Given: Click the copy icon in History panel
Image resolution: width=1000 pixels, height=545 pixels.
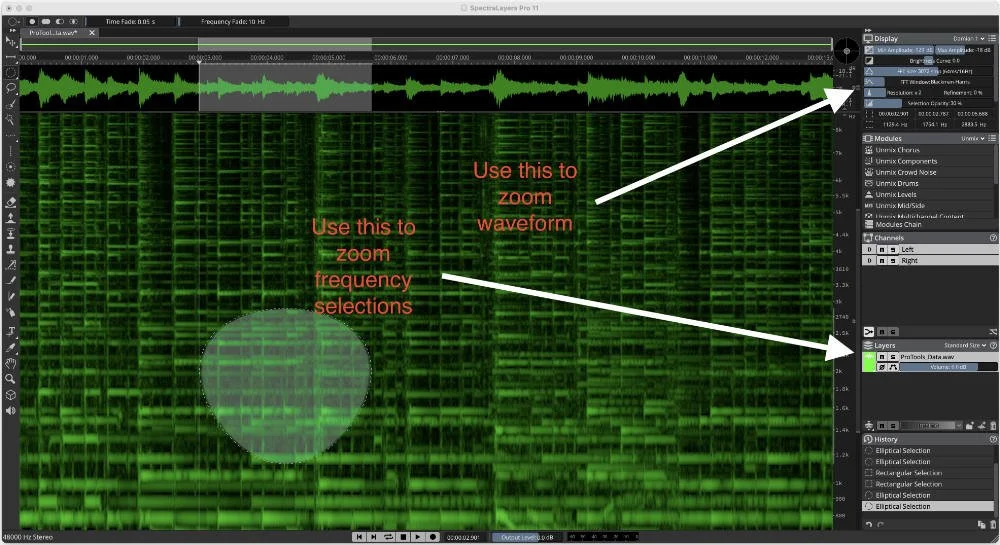Looking at the screenshot, I should pyautogui.click(x=982, y=525).
